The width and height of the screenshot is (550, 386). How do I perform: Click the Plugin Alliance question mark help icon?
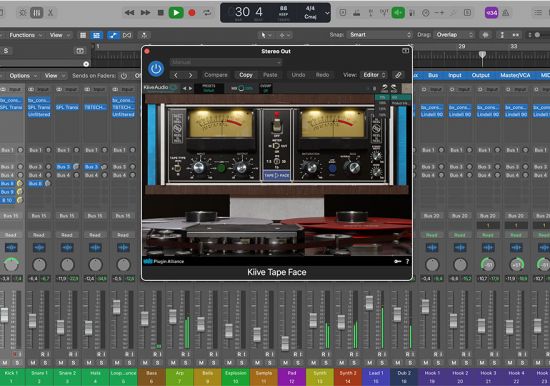pyautogui.click(x=407, y=261)
